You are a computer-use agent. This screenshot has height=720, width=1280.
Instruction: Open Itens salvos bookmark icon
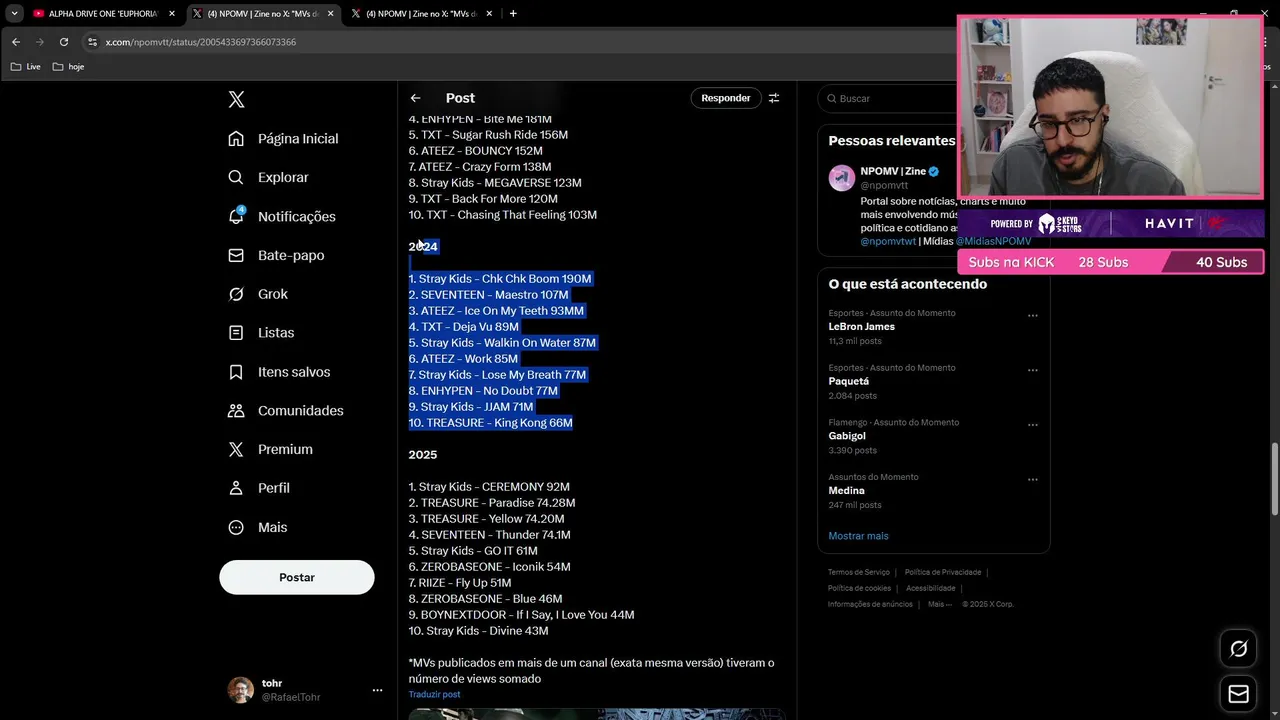236,372
